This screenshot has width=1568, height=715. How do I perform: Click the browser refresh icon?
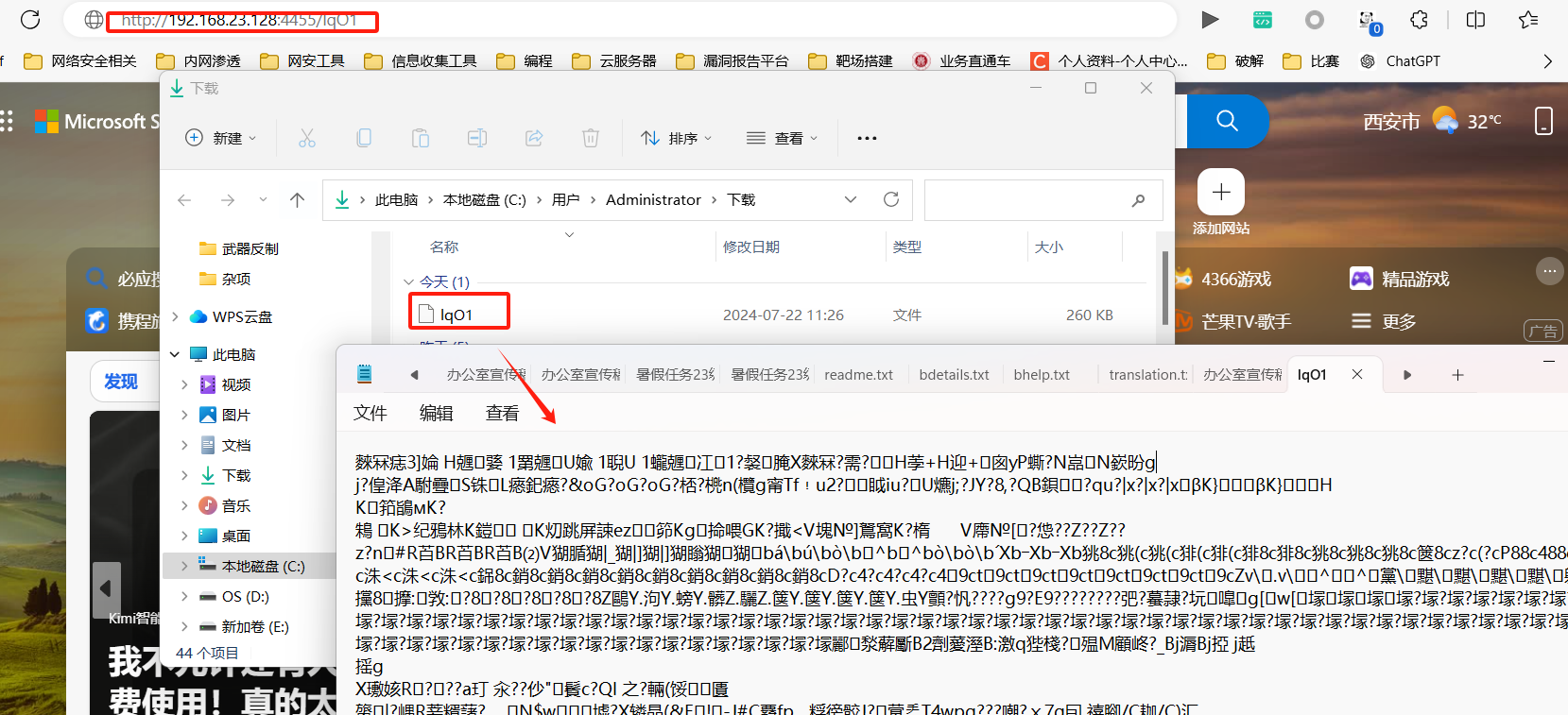(x=30, y=19)
